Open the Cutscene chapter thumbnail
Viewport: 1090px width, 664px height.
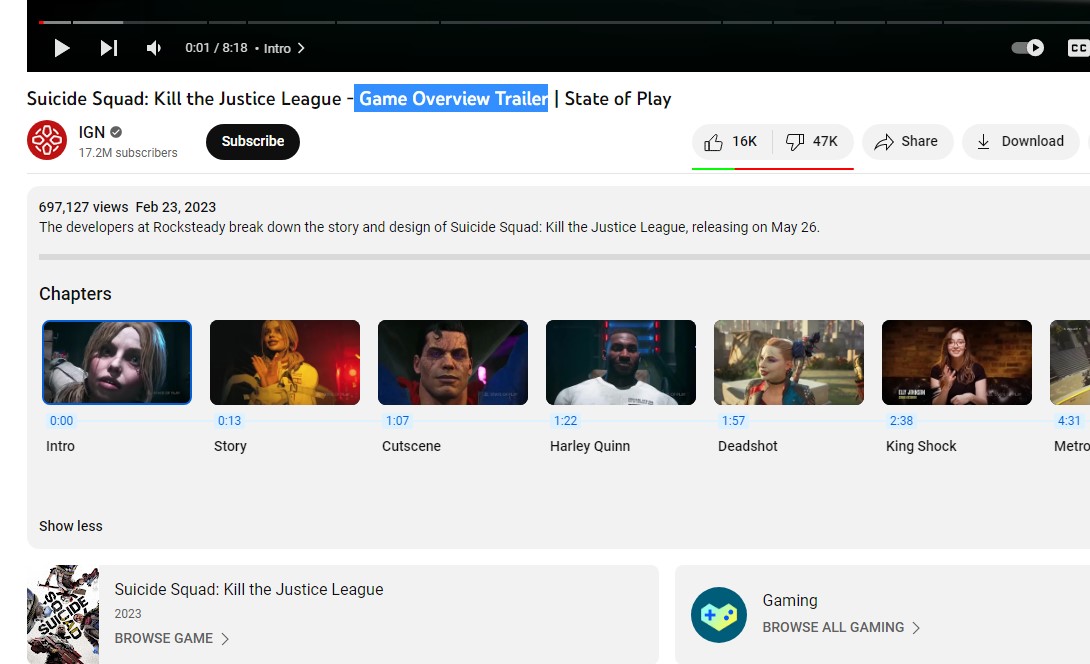point(453,362)
